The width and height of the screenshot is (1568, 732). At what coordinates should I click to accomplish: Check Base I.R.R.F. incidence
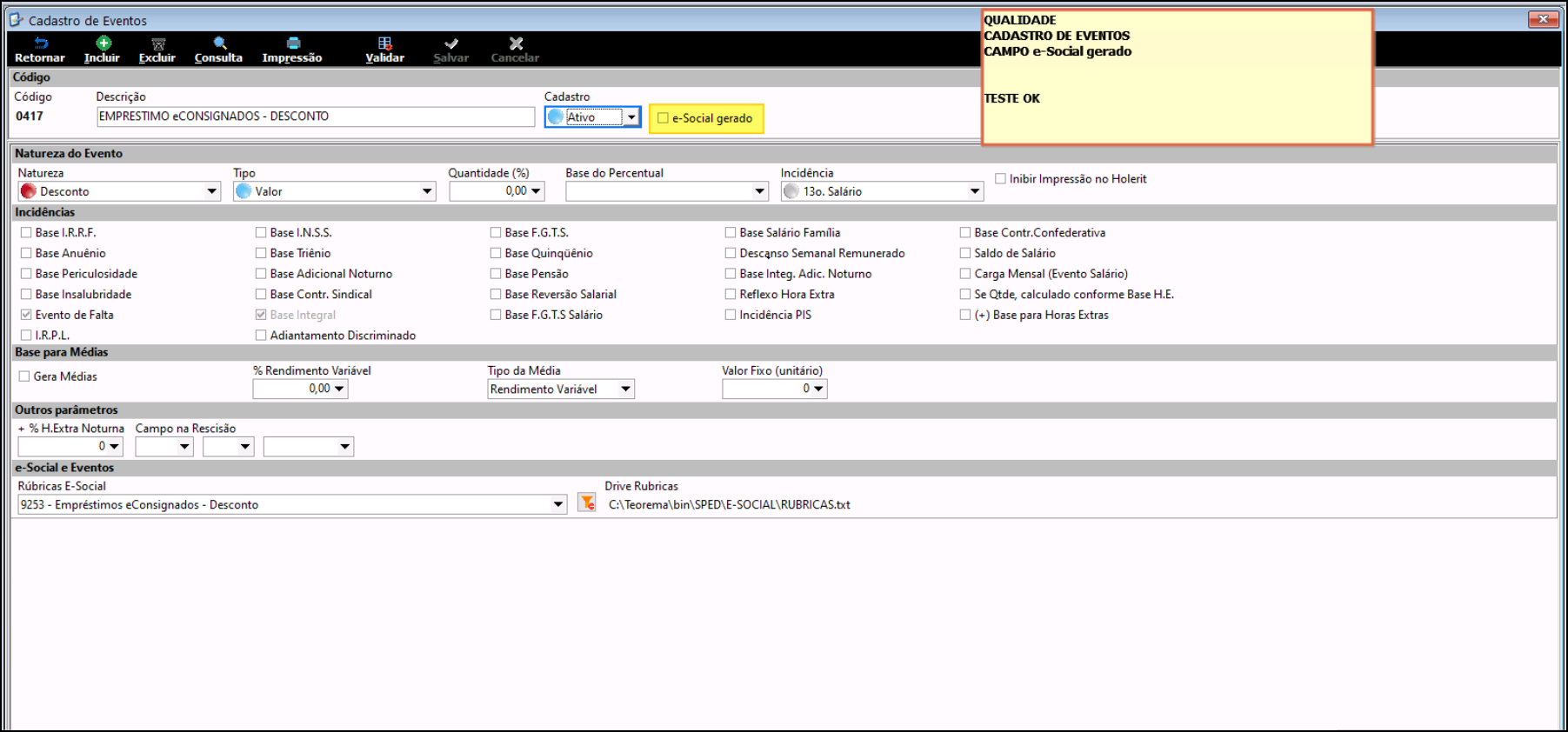coord(26,232)
